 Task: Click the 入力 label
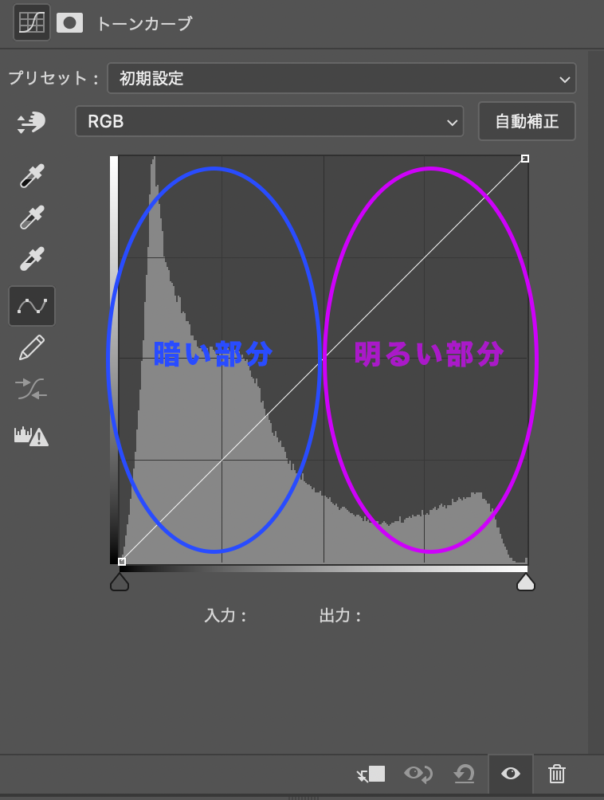(x=225, y=616)
